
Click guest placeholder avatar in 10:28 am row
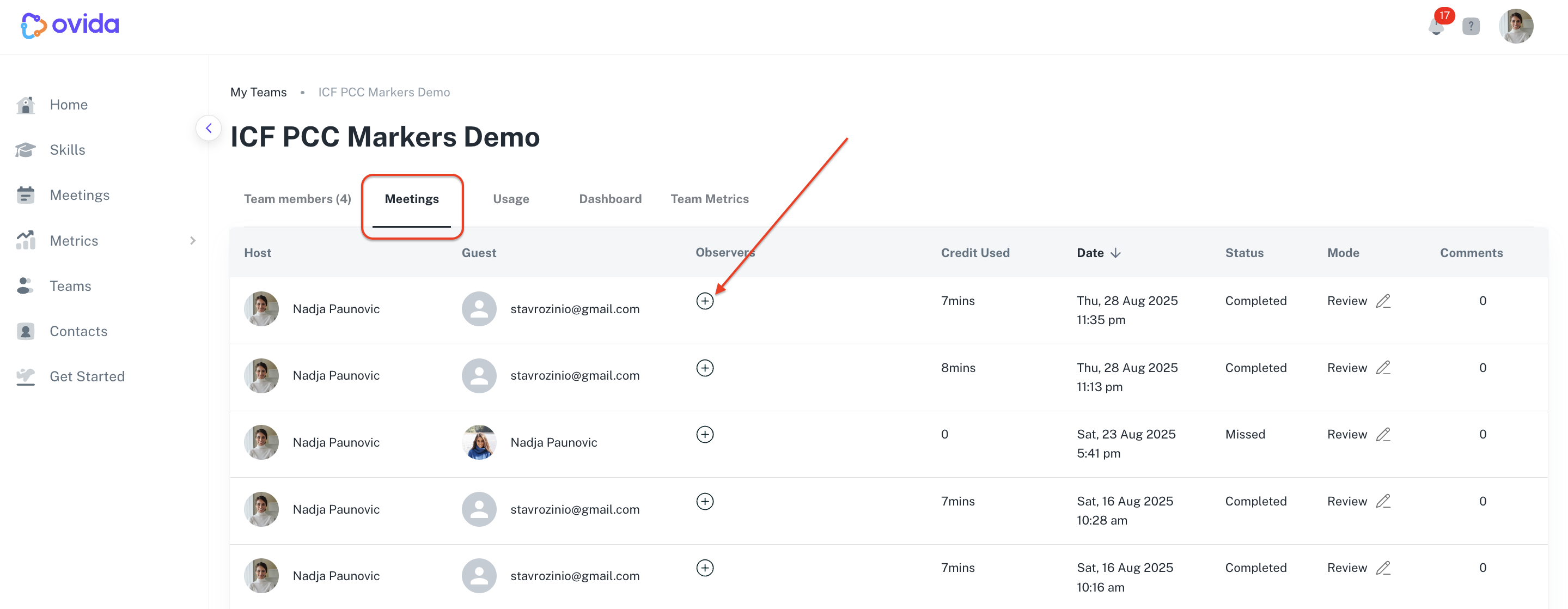tap(479, 509)
